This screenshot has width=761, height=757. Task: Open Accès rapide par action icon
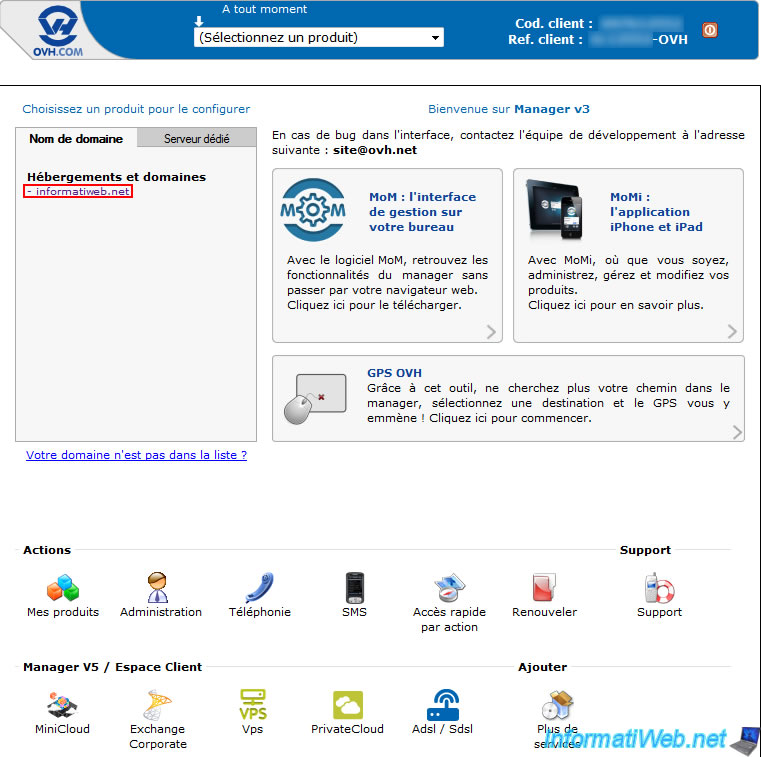pyautogui.click(x=449, y=587)
